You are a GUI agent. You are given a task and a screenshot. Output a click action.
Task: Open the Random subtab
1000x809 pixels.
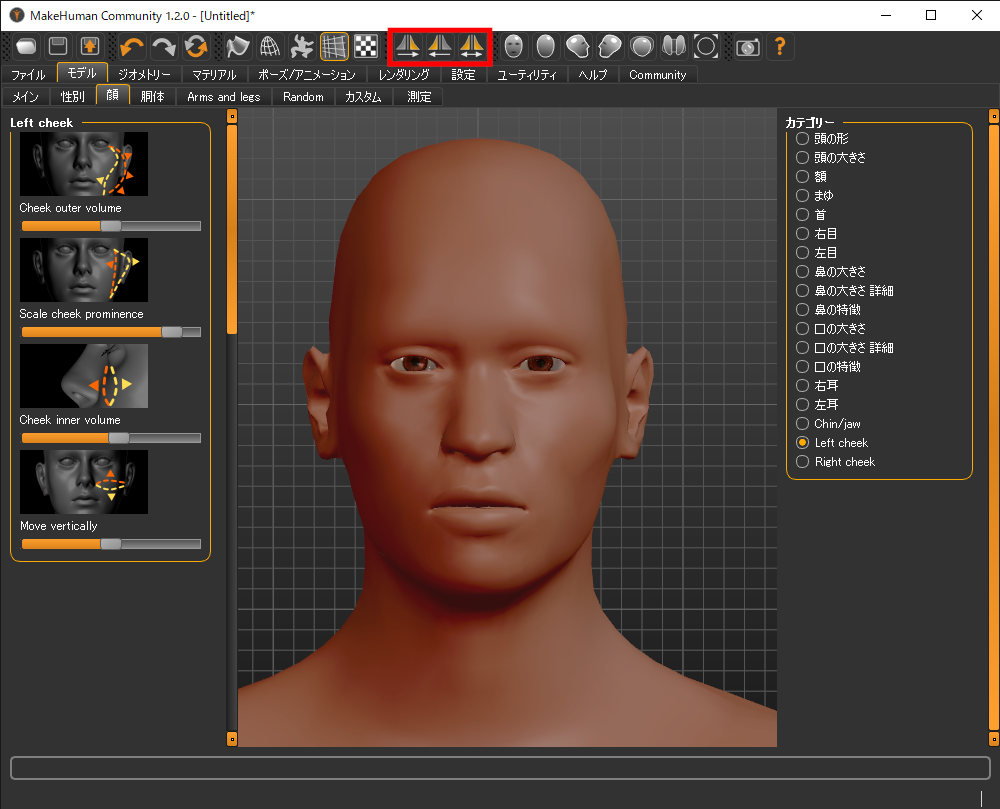(303, 97)
